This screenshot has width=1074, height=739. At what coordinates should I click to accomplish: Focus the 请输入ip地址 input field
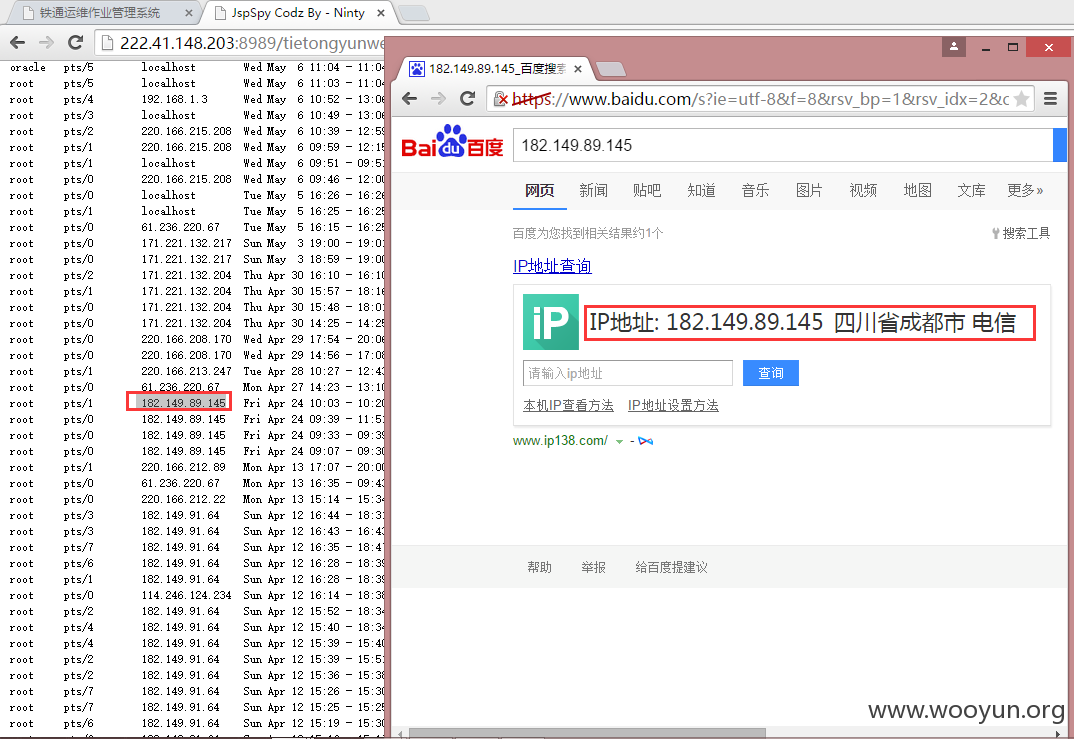pyautogui.click(x=627, y=373)
